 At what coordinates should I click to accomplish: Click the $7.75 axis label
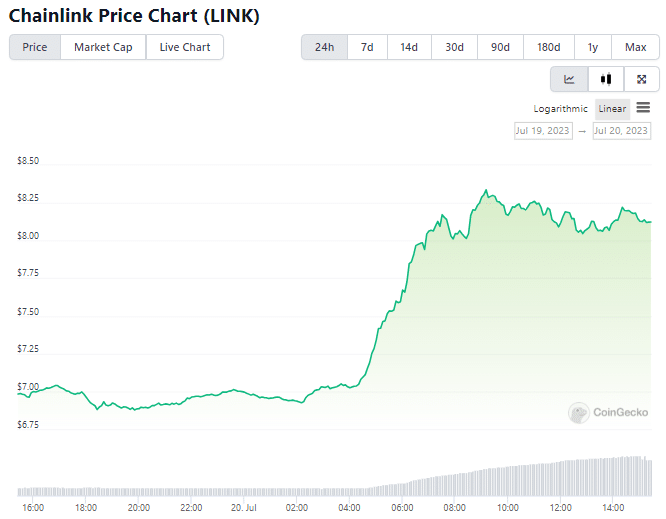(28, 273)
